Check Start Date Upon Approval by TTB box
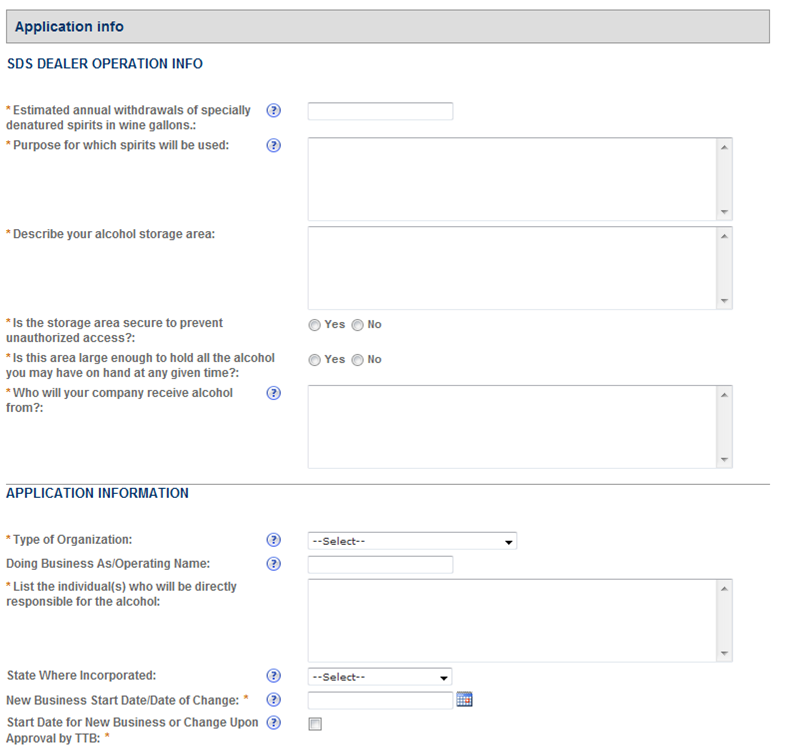Image resolution: width=789 pixels, height=754 pixels. pos(315,724)
